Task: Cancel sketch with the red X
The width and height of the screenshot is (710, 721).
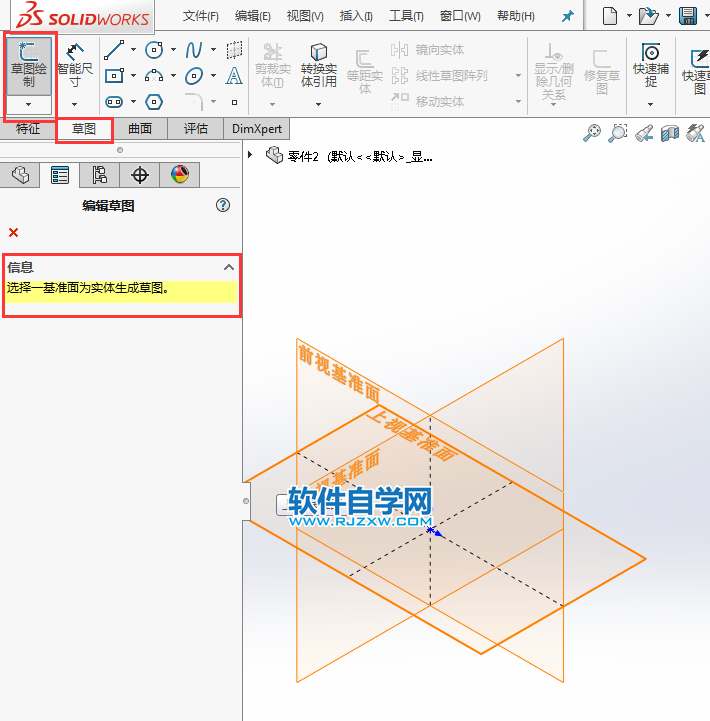Action: click(13, 233)
